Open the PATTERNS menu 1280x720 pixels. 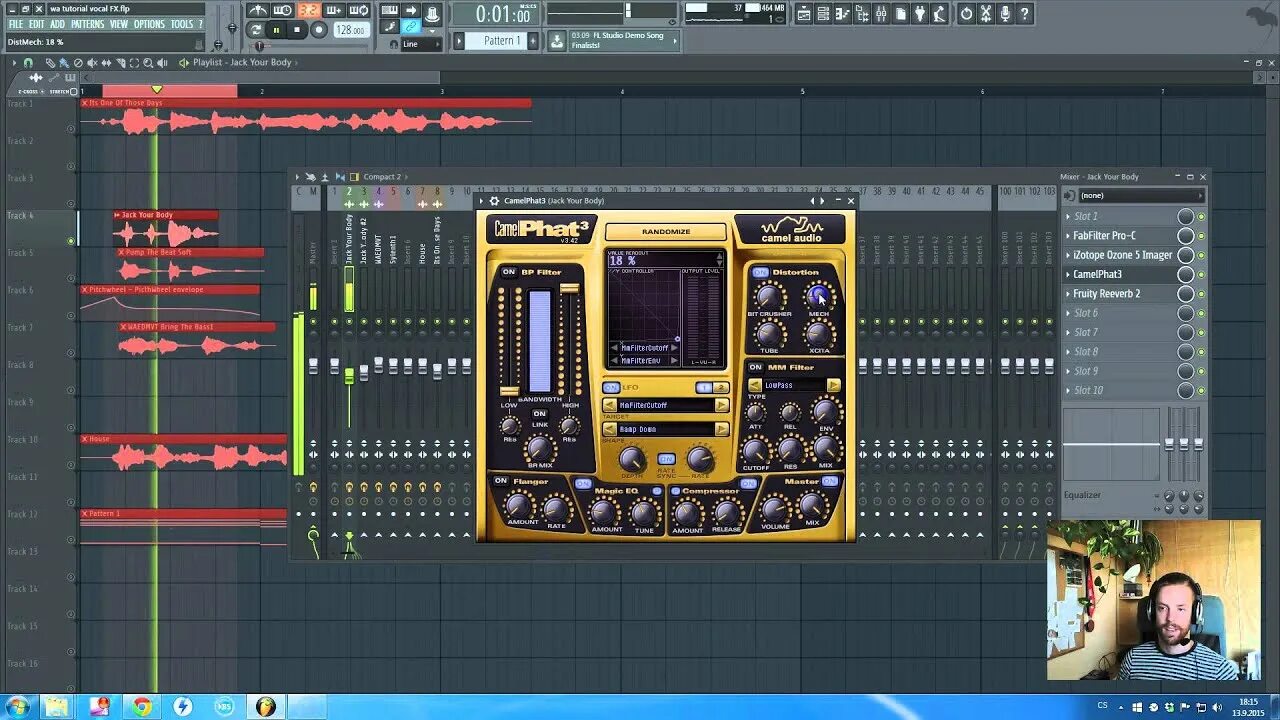pyautogui.click(x=87, y=24)
